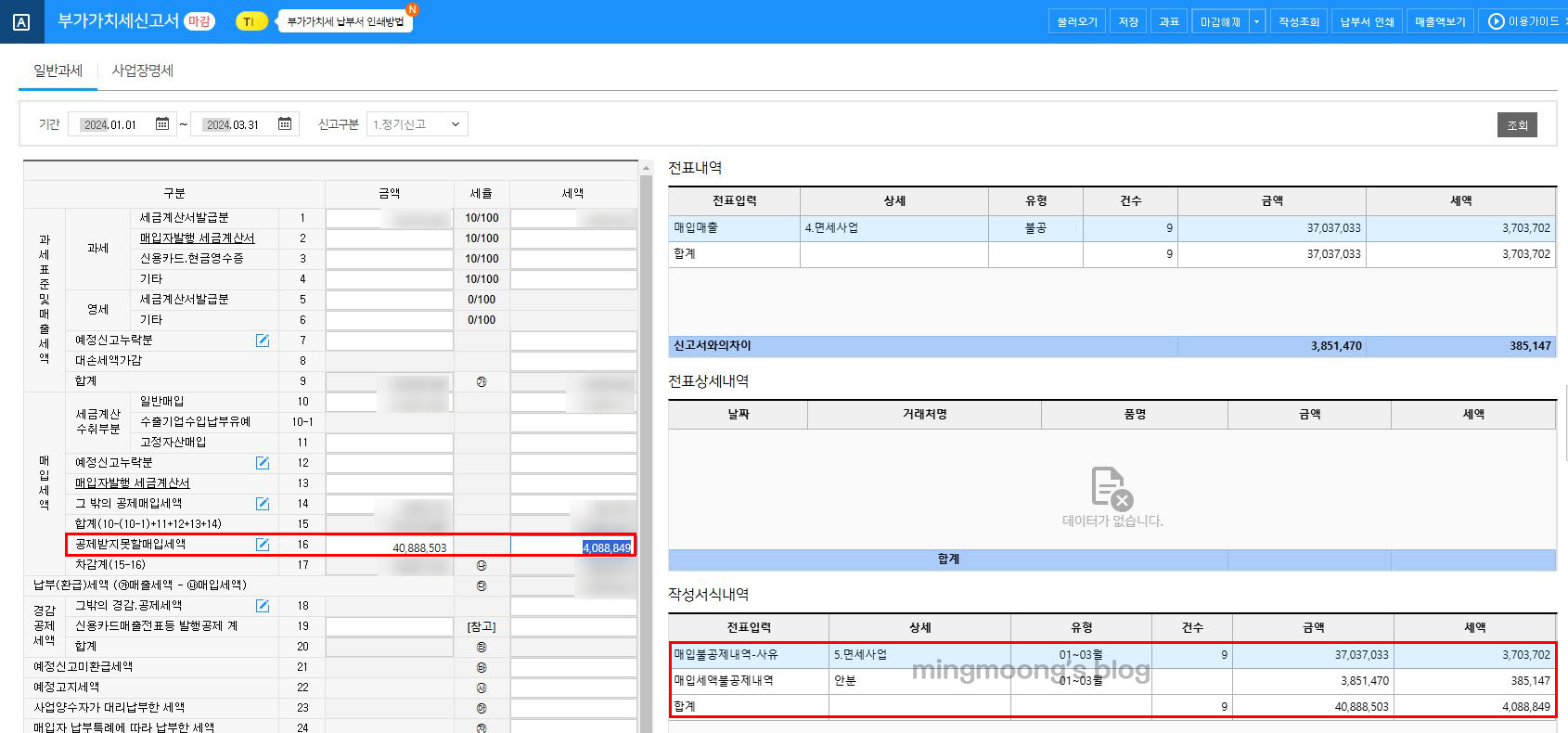This screenshot has width=1568, height=733.
Task: Click 신용카드매출전표등 발행공제 계 row label
Action: (156, 626)
